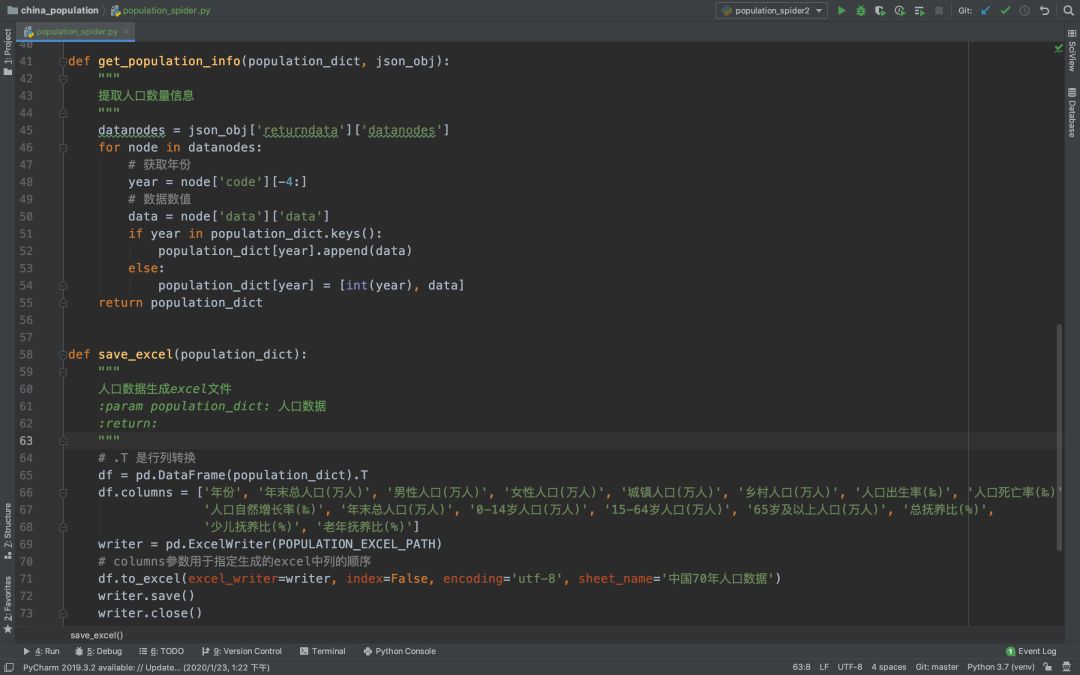Screen dimensions: 1080x675
Task: Run population_spider2 with the green play icon
Action: click(841, 10)
